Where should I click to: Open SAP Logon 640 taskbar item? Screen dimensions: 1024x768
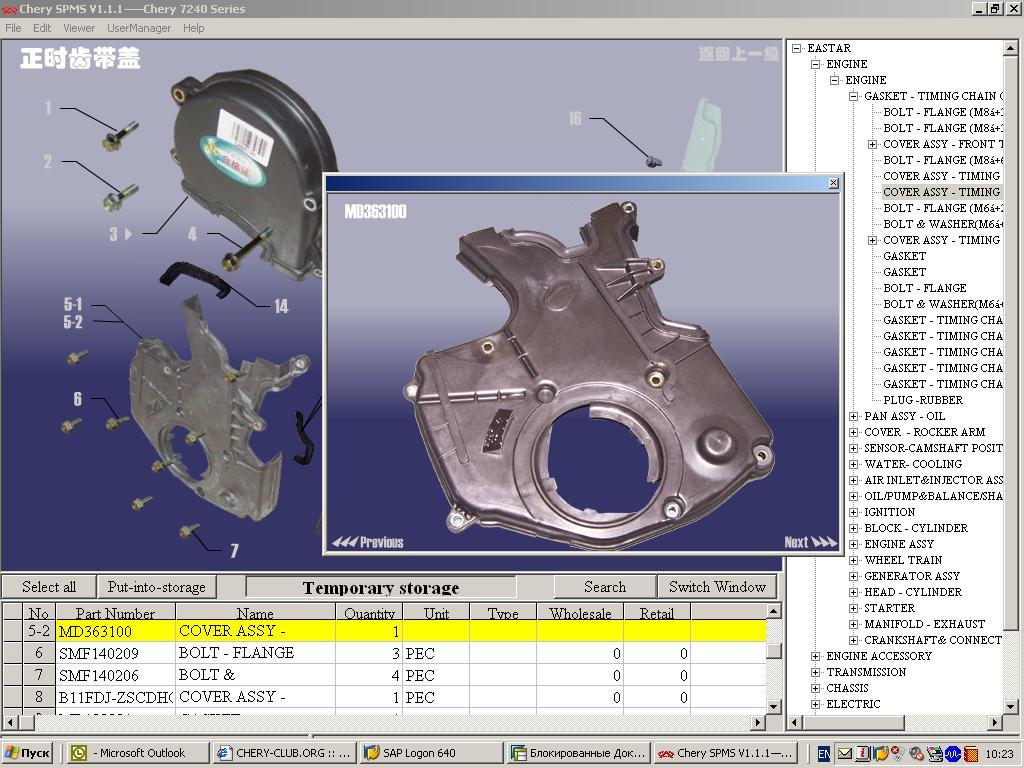click(x=431, y=753)
